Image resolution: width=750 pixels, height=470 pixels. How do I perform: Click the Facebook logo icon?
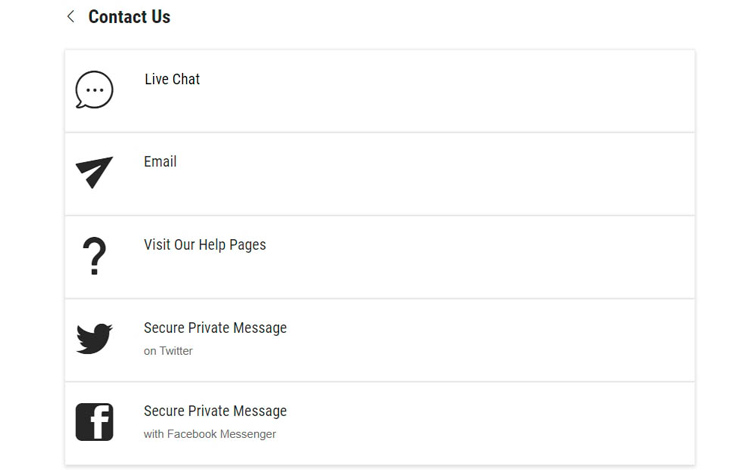[94, 422]
